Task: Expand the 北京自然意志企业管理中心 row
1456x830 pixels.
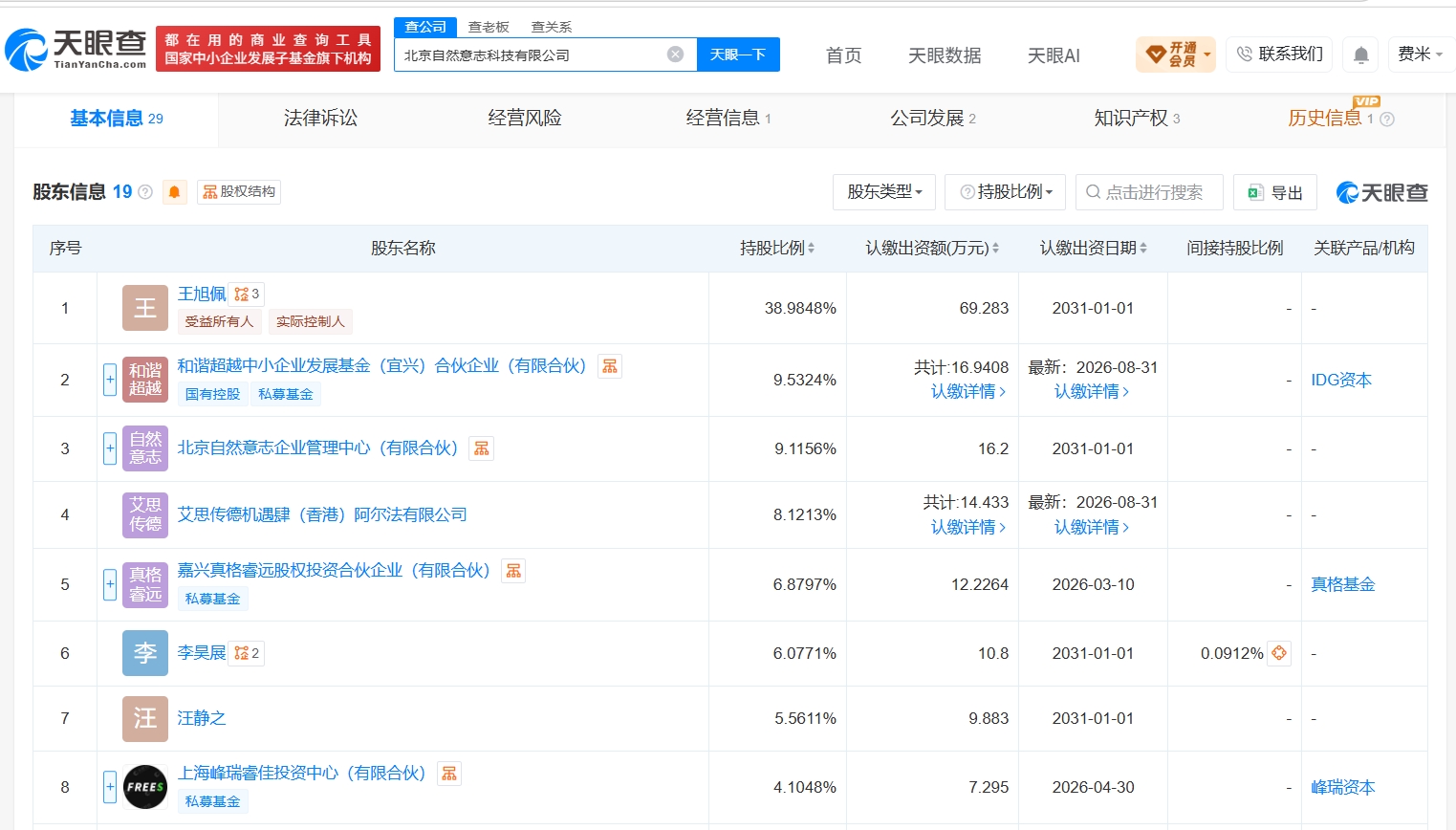Action: pyautogui.click(x=110, y=448)
